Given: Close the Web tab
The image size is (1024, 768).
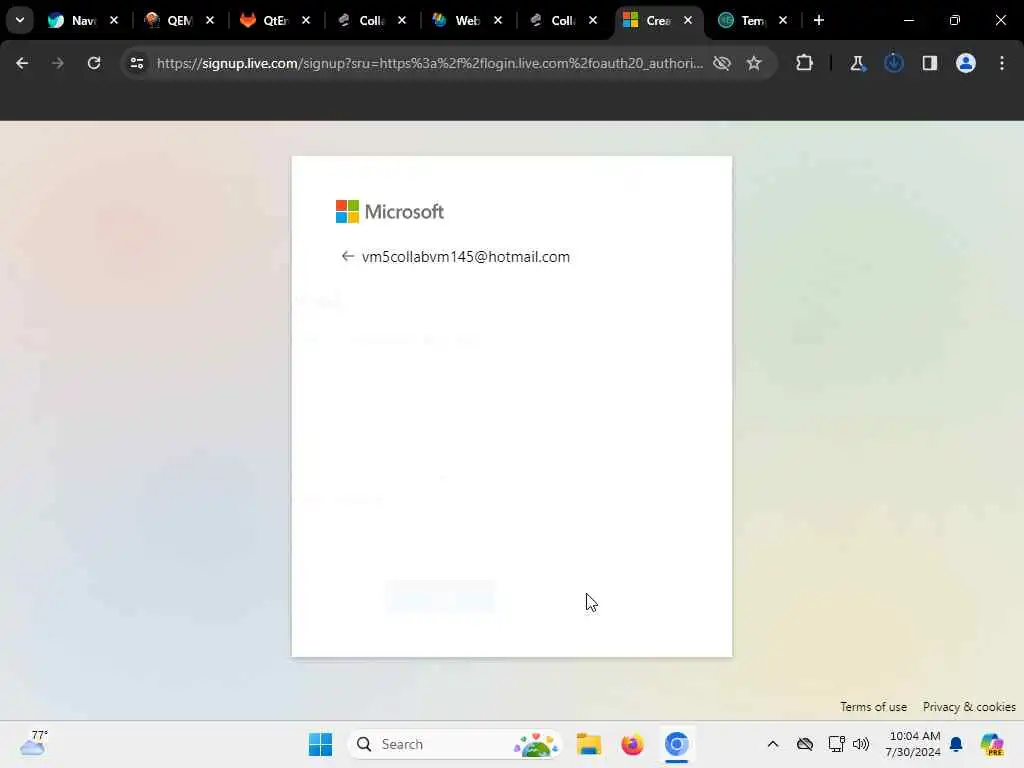Looking at the screenshot, I should point(498,20).
